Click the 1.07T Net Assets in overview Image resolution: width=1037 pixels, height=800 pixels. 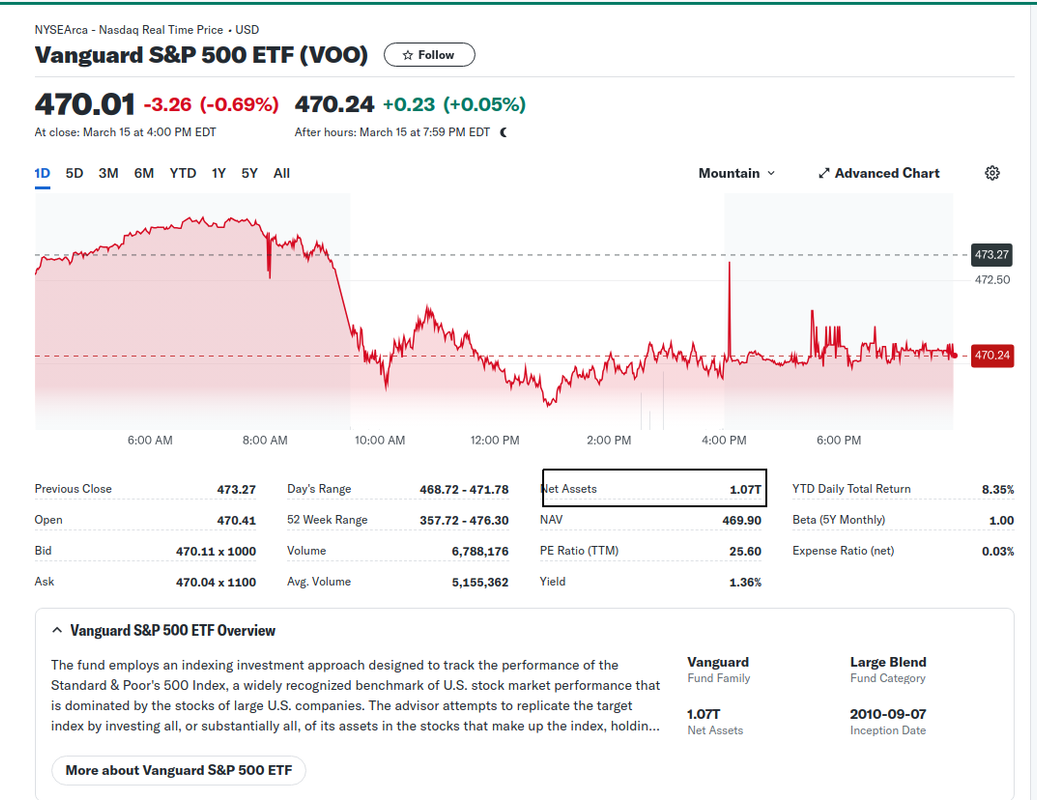point(704,714)
